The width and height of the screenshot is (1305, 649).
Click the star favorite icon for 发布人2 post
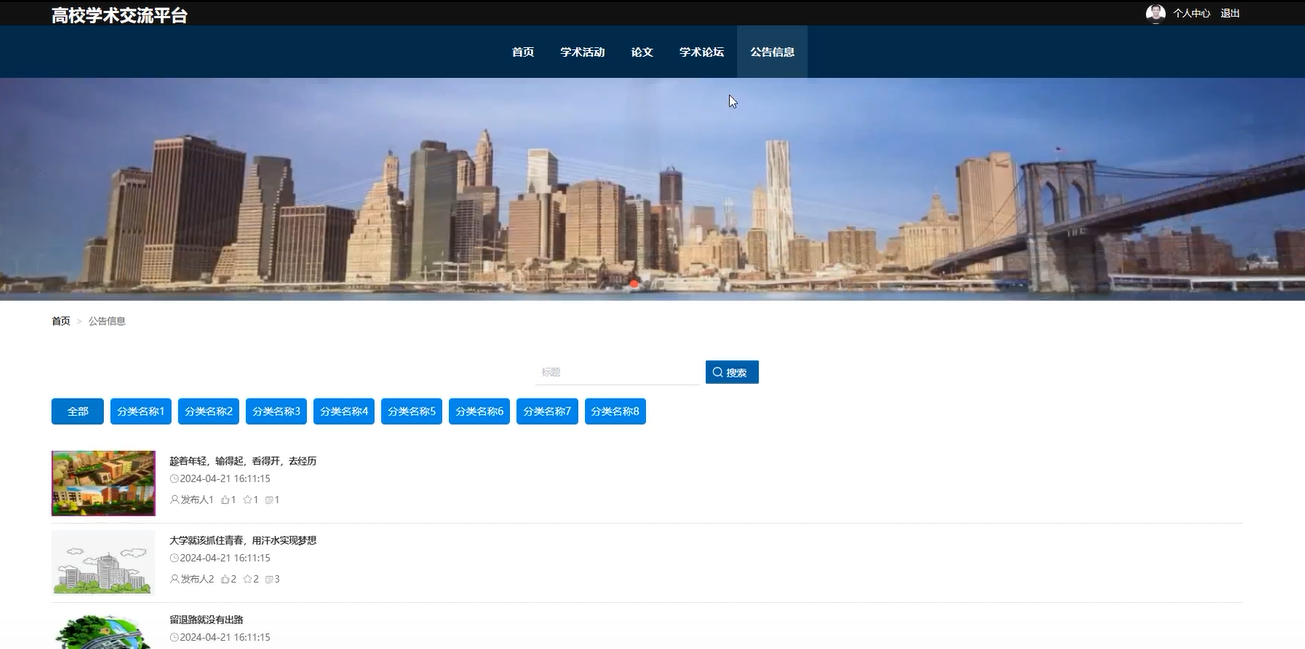(247, 578)
